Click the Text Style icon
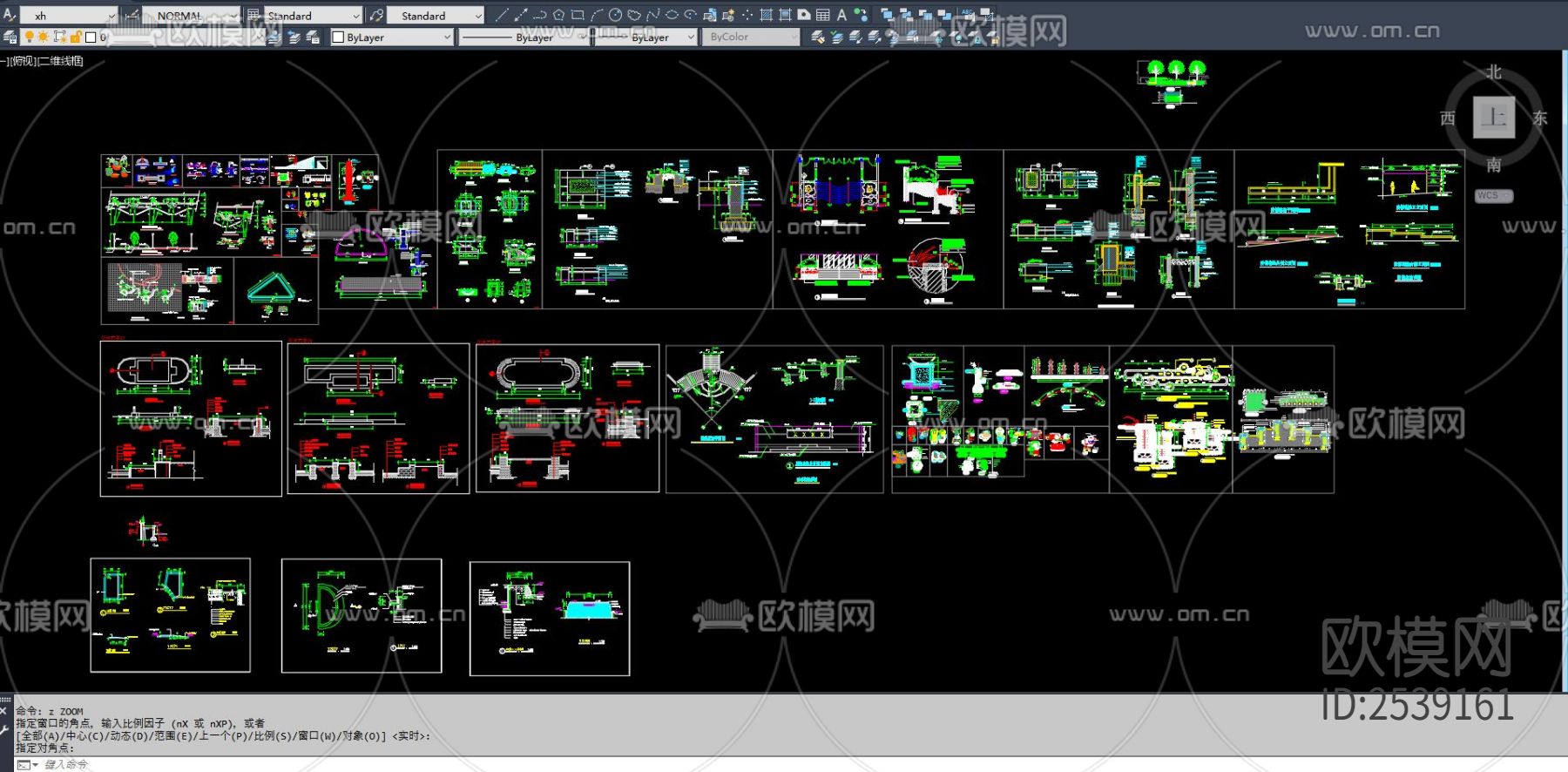This screenshot has height=772, width=1568. [x=10, y=15]
